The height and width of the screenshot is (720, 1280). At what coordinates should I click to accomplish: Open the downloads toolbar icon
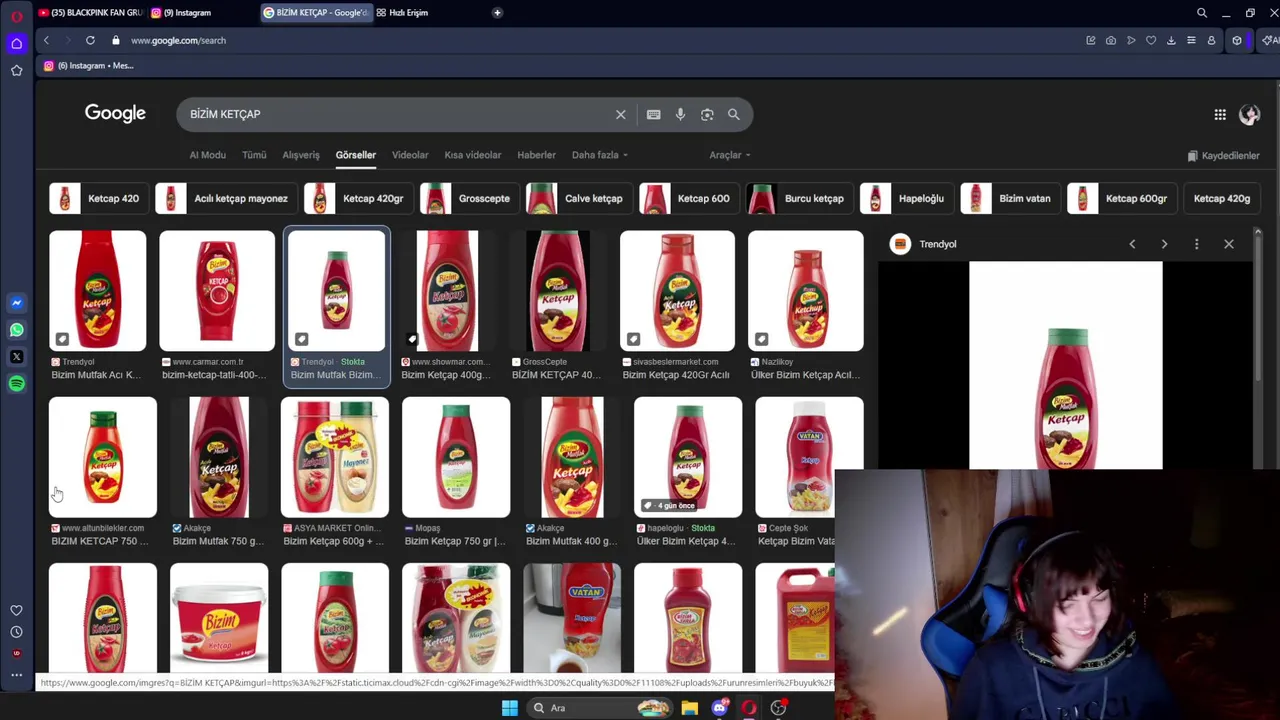pos(1171,40)
